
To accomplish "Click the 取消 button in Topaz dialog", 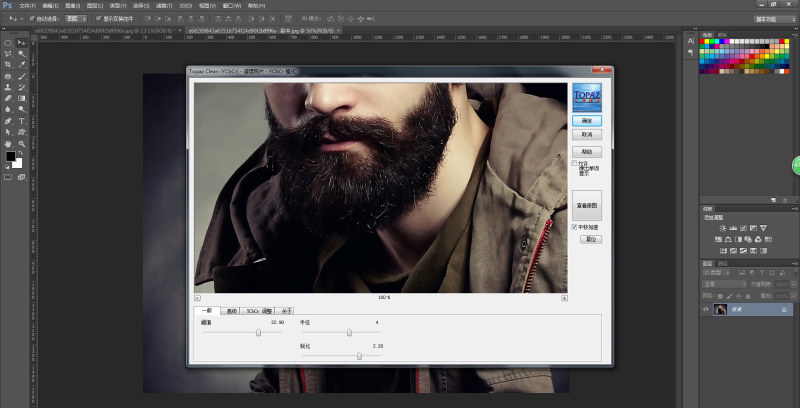I will [x=586, y=134].
